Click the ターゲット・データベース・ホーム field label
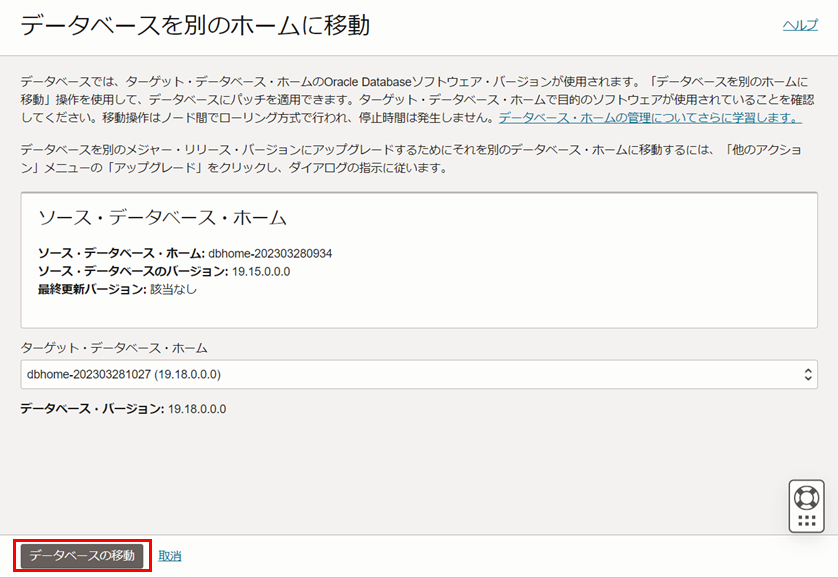Viewport: 838px width, 578px height. point(114,348)
